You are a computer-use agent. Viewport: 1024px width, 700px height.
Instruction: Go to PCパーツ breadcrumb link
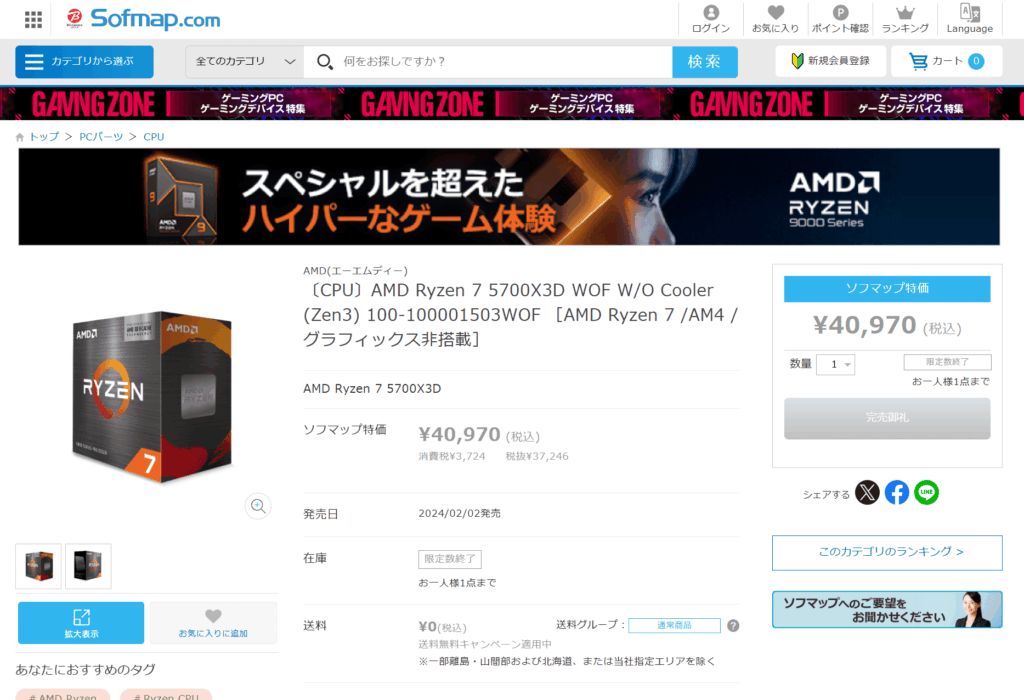(101, 136)
